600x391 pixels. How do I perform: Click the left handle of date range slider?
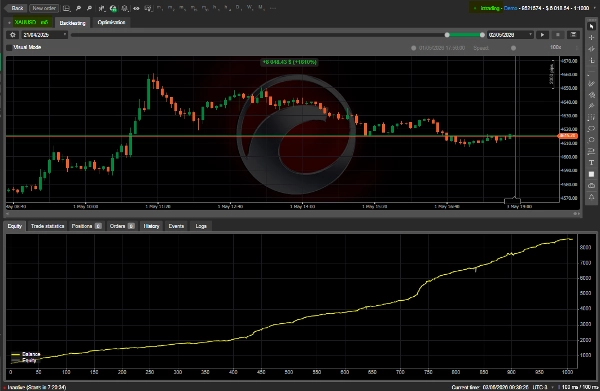click(447, 35)
